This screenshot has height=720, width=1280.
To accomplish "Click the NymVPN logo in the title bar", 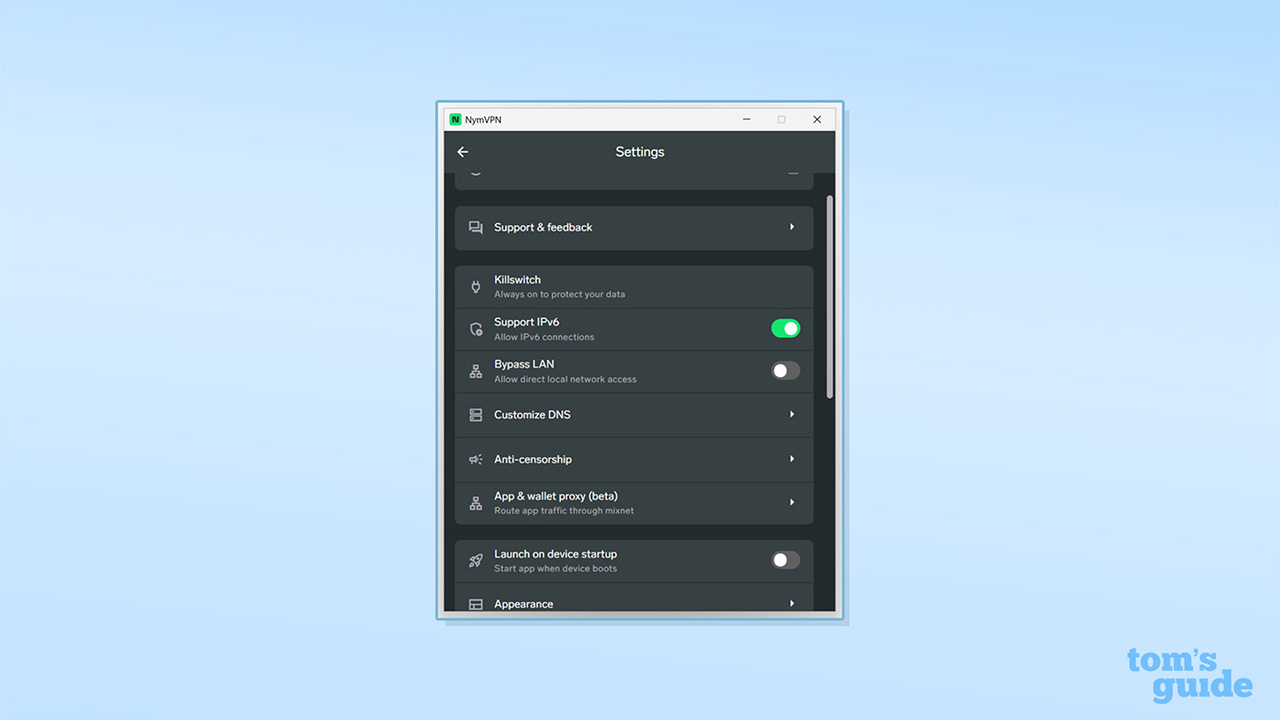I will [456, 120].
